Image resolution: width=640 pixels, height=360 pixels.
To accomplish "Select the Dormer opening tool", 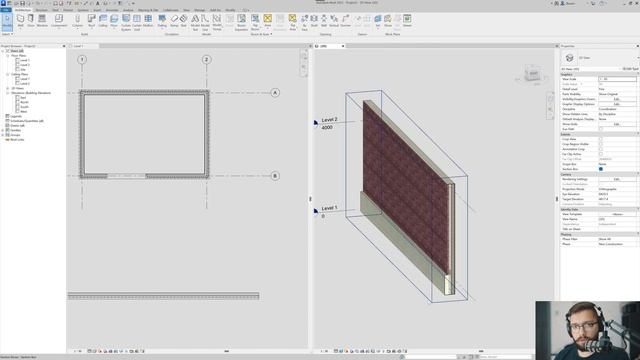I will click(345, 21).
